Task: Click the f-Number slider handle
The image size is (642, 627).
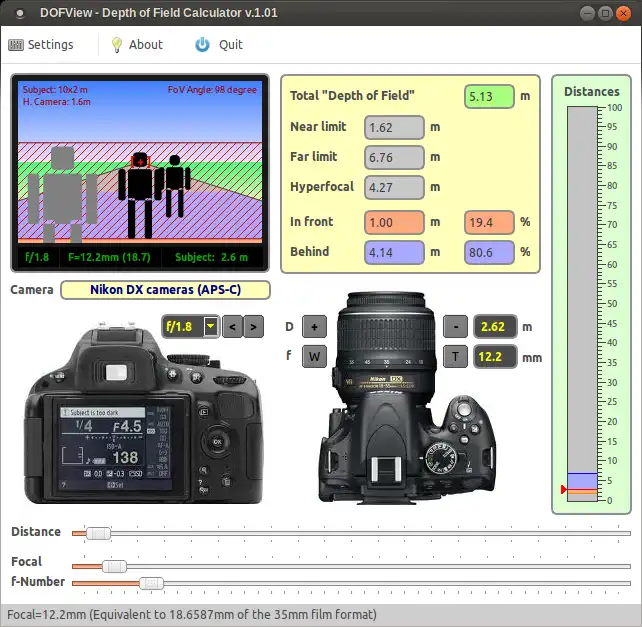Action: coord(151,583)
